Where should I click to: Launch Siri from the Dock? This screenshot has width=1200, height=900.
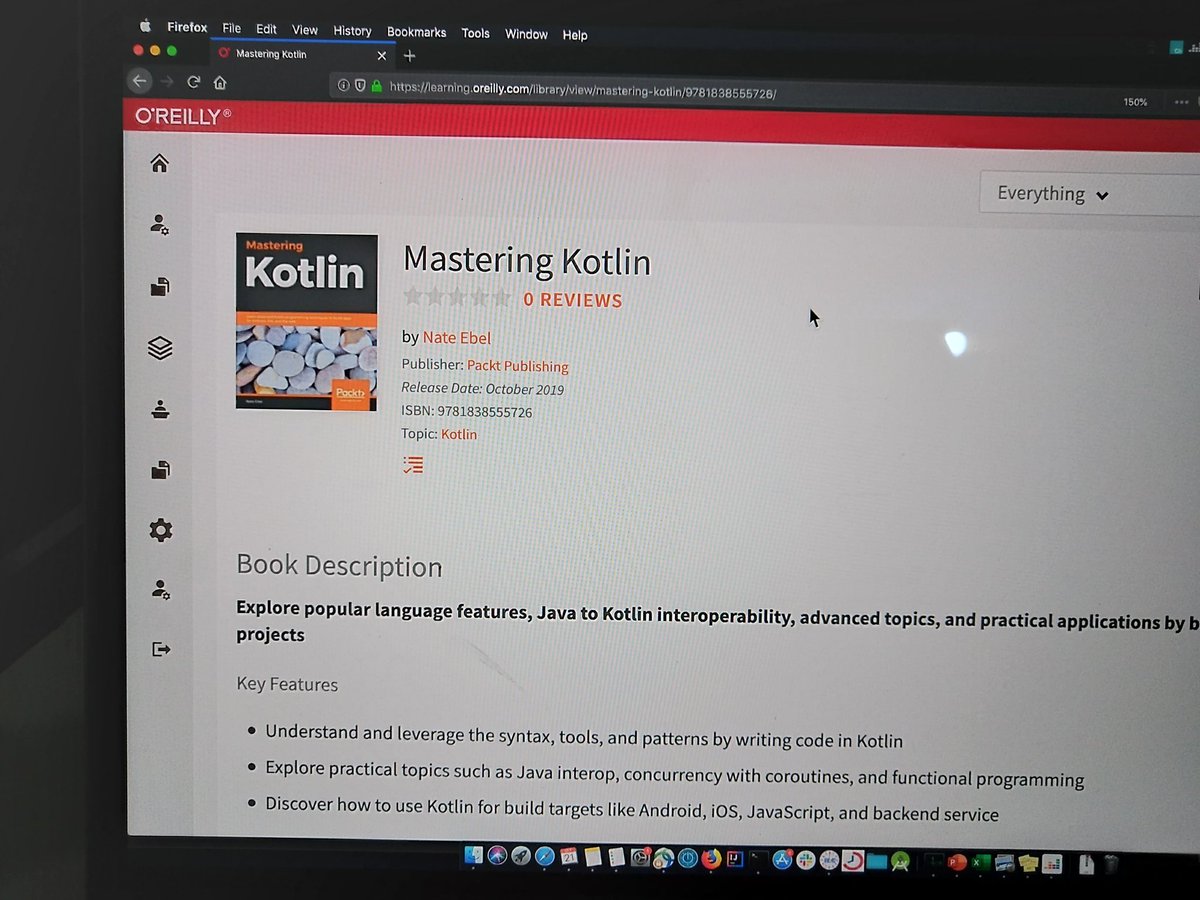tap(497, 857)
